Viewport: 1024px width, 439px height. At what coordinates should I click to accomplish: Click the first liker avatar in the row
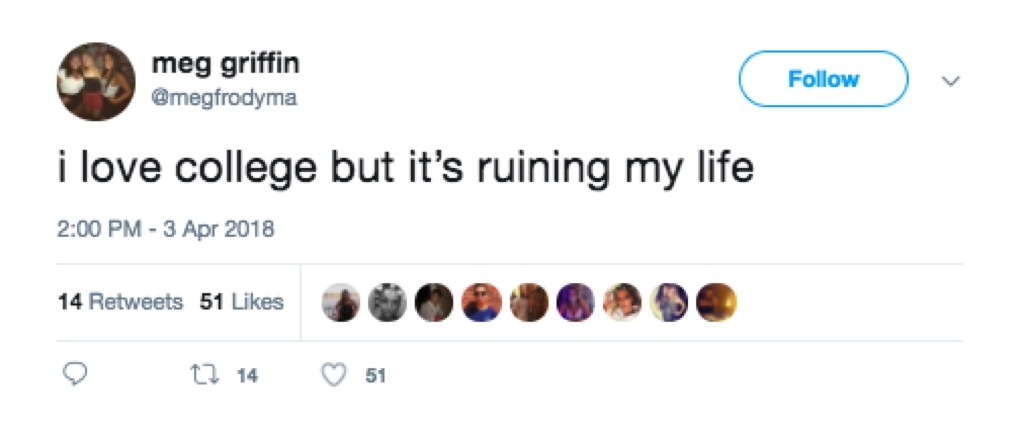click(x=341, y=302)
